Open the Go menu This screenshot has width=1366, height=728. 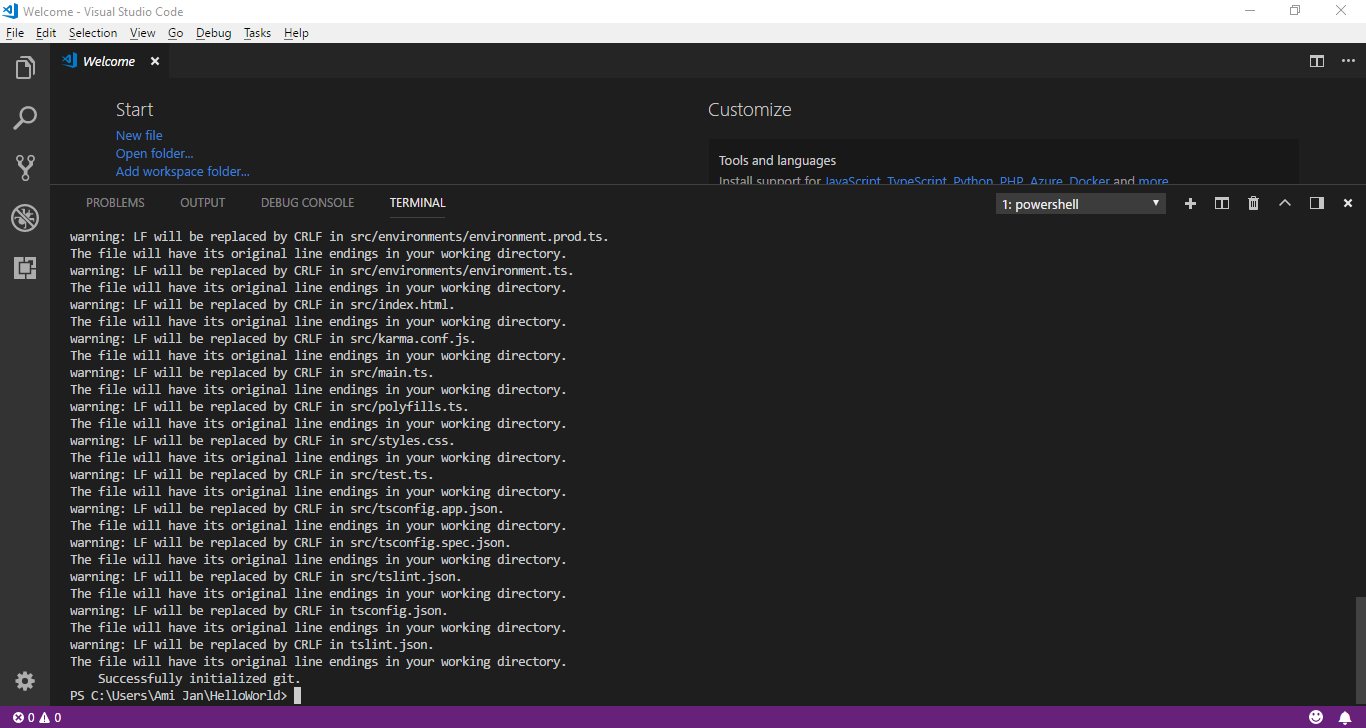coord(176,33)
